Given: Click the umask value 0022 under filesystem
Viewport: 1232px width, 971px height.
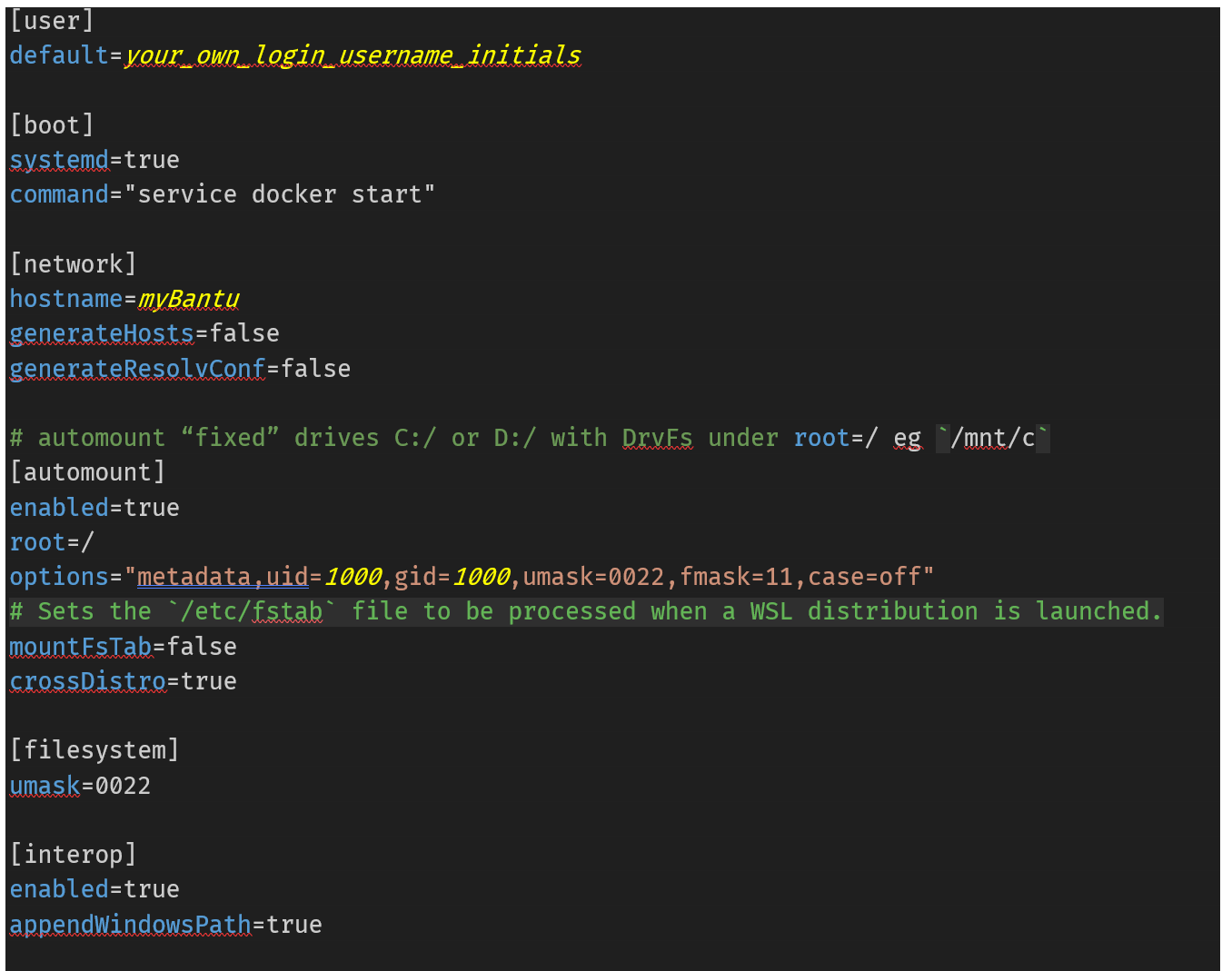Looking at the screenshot, I should pos(120,785).
